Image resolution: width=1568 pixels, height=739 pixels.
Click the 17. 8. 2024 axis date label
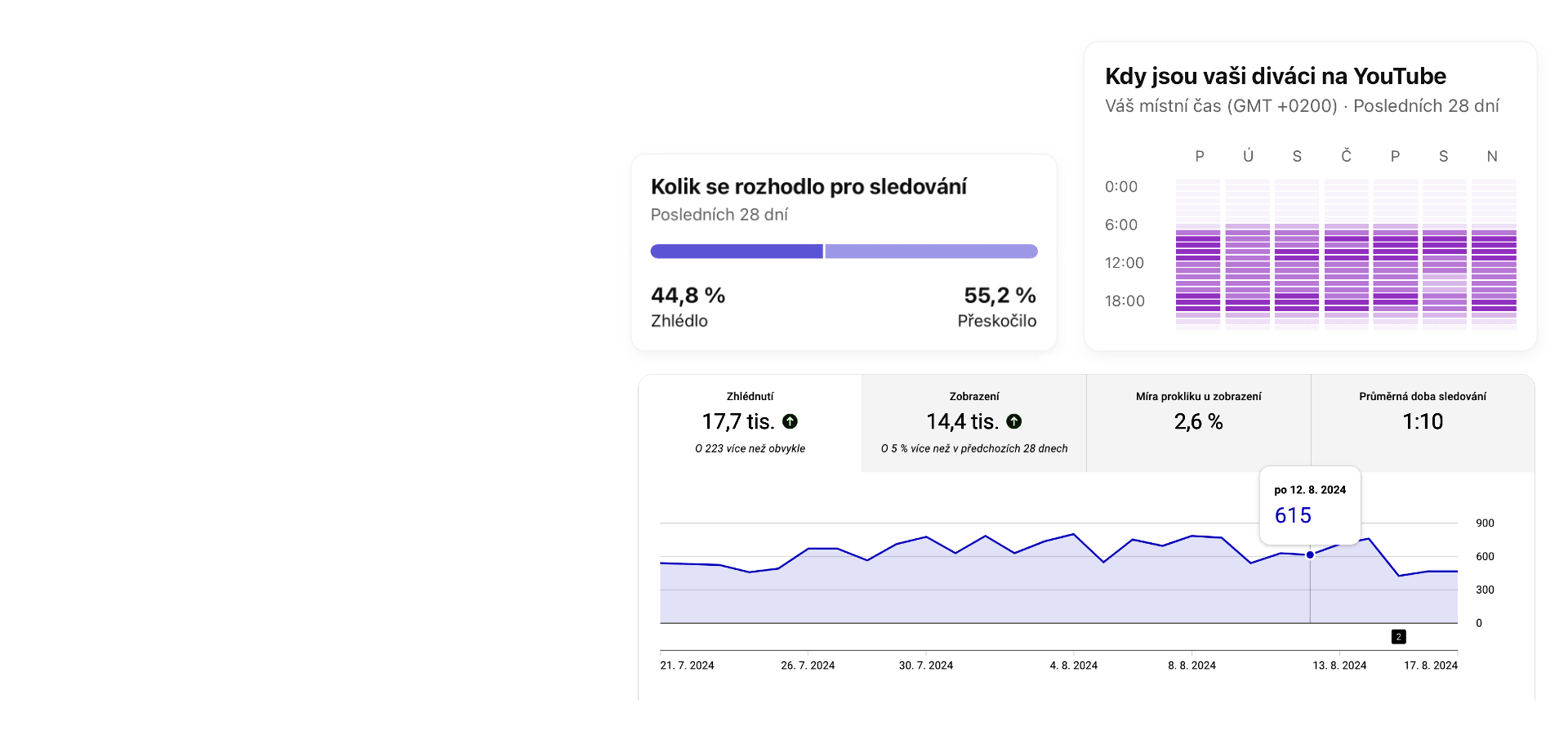[x=1431, y=666]
